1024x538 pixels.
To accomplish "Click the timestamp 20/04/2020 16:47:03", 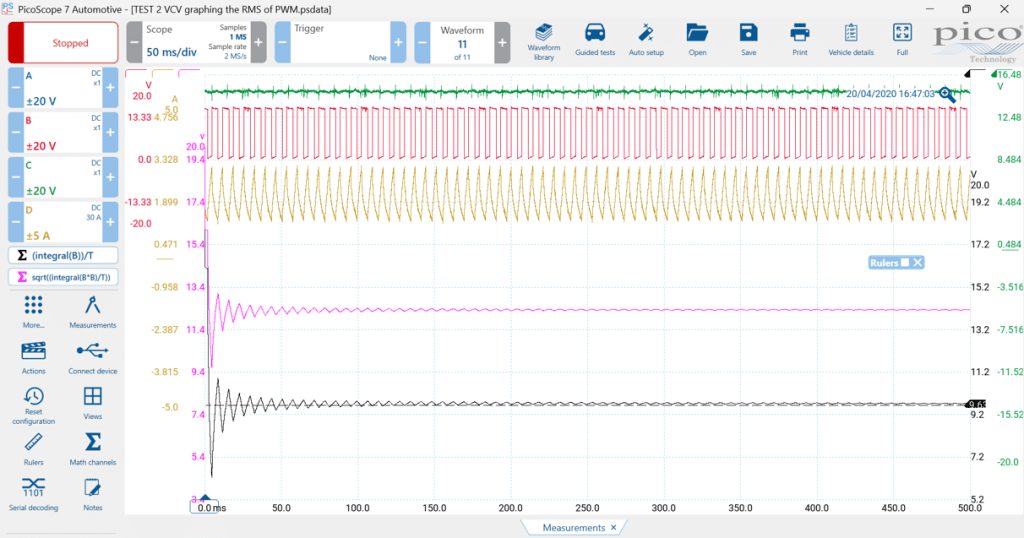I will (890, 94).
